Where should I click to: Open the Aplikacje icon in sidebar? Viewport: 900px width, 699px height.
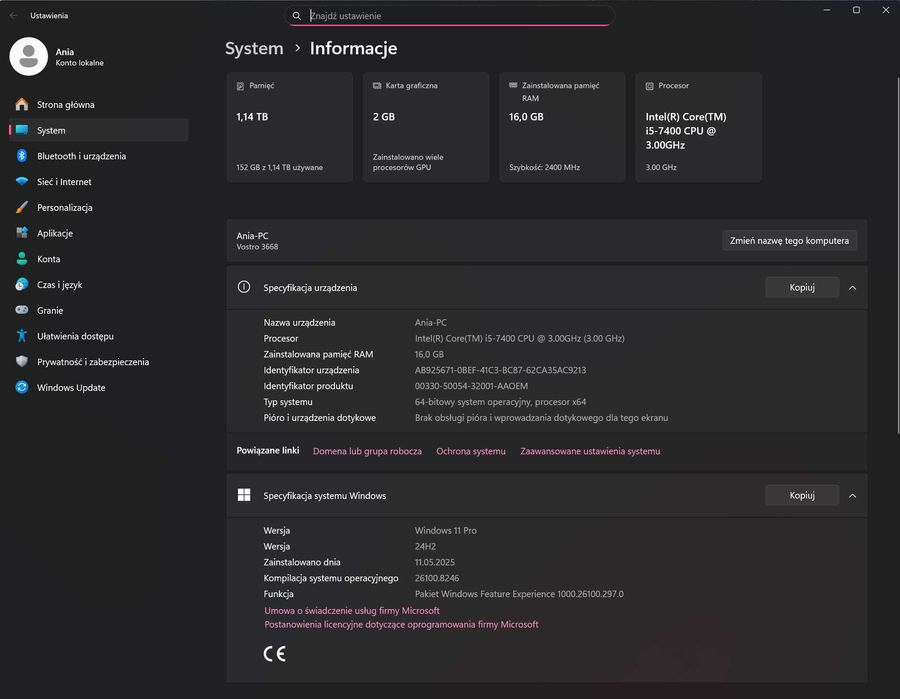[x=22, y=233]
